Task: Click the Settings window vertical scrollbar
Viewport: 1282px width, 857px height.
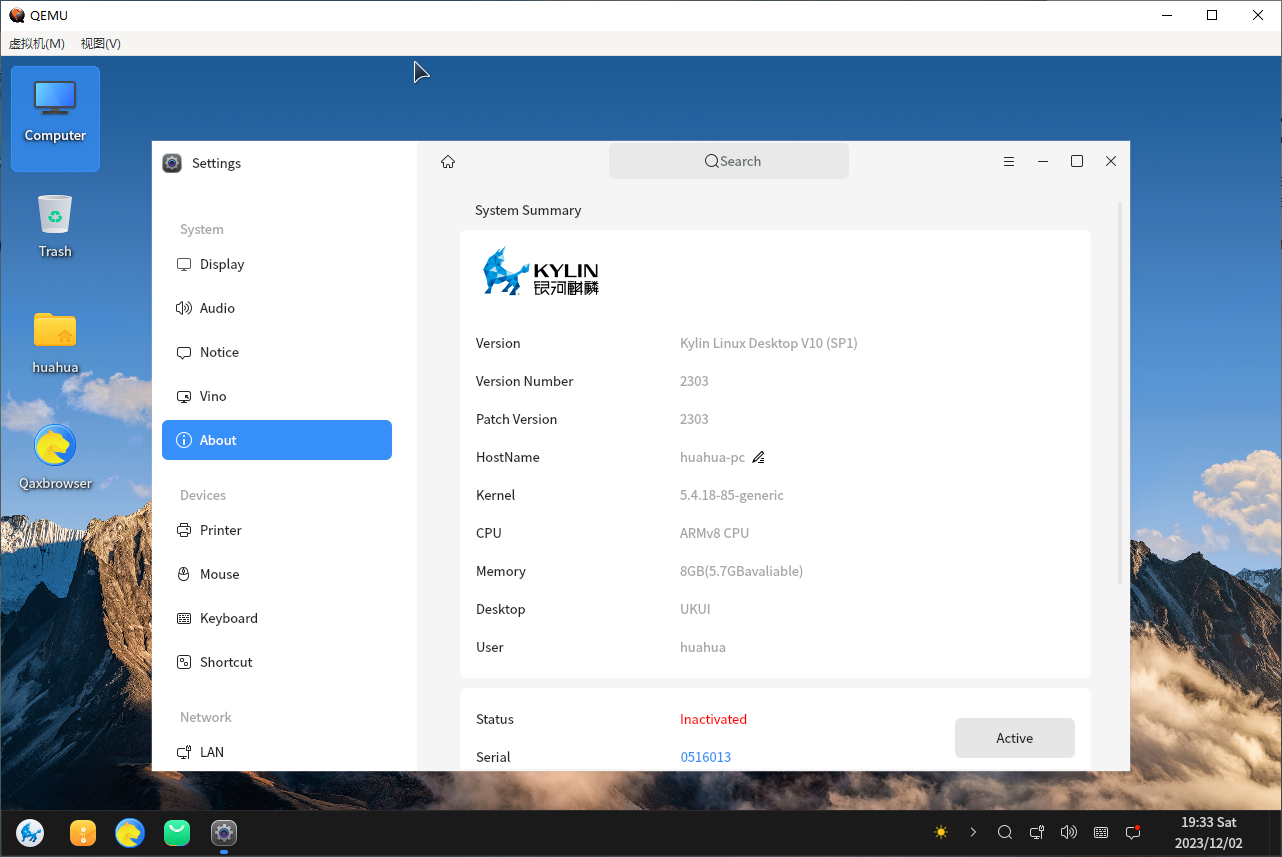Action: (1120, 392)
